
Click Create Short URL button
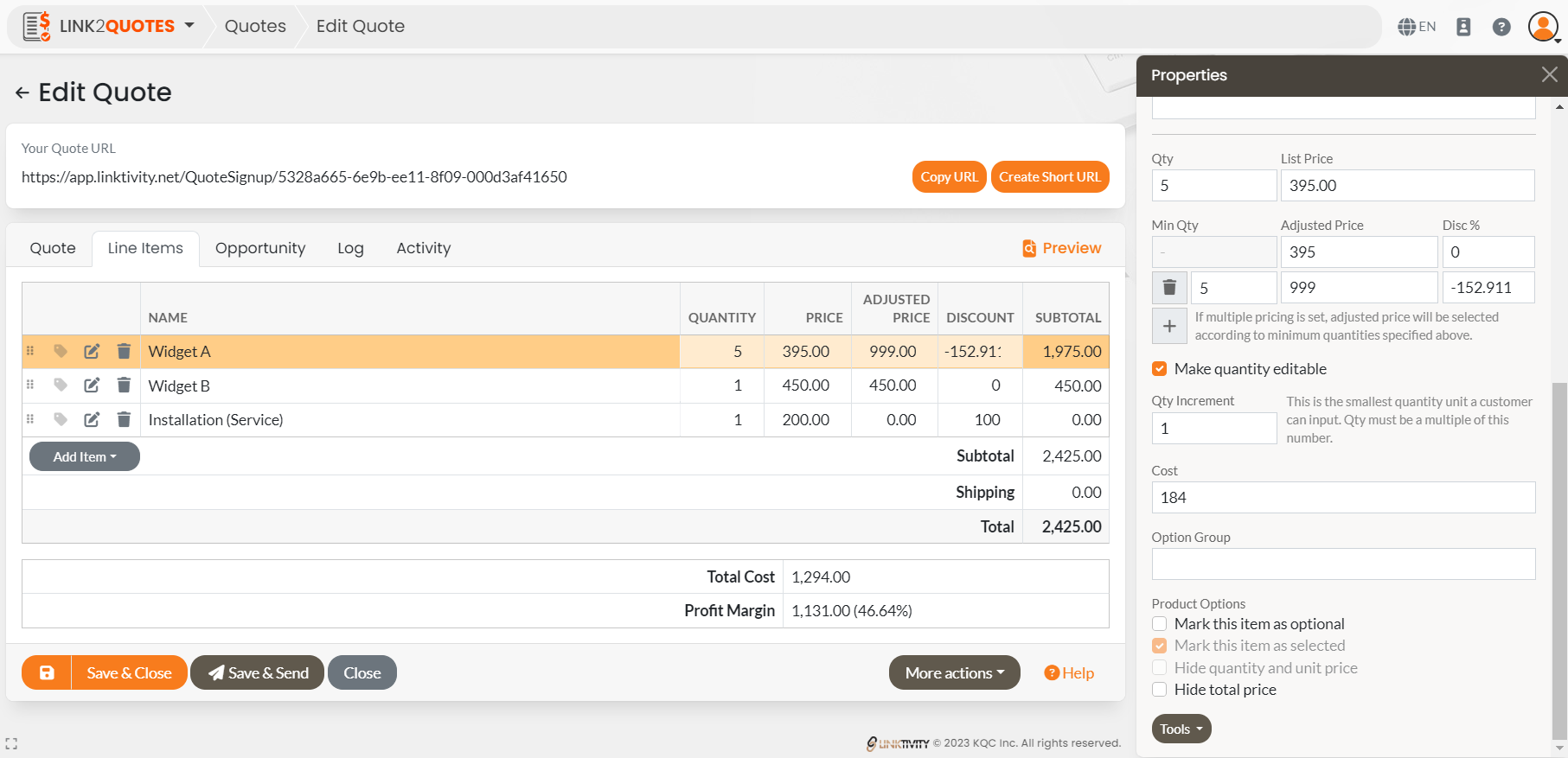pyautogui.click(x=1050, y=176)
